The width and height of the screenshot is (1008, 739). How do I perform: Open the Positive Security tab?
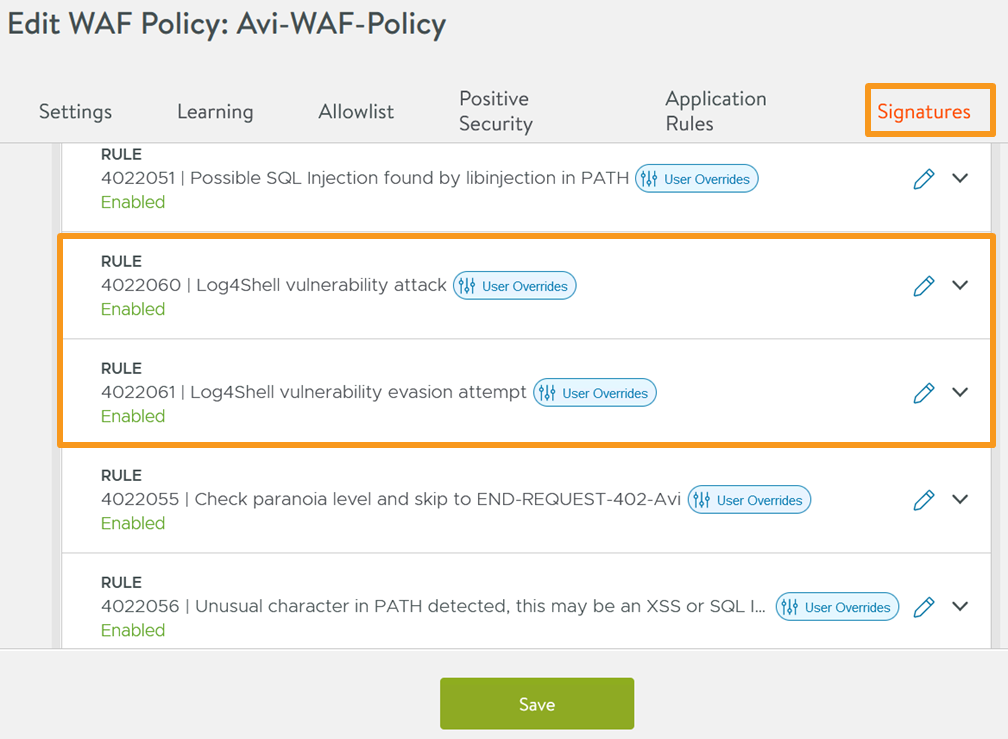pyautogui.click(x=496, y=111)
